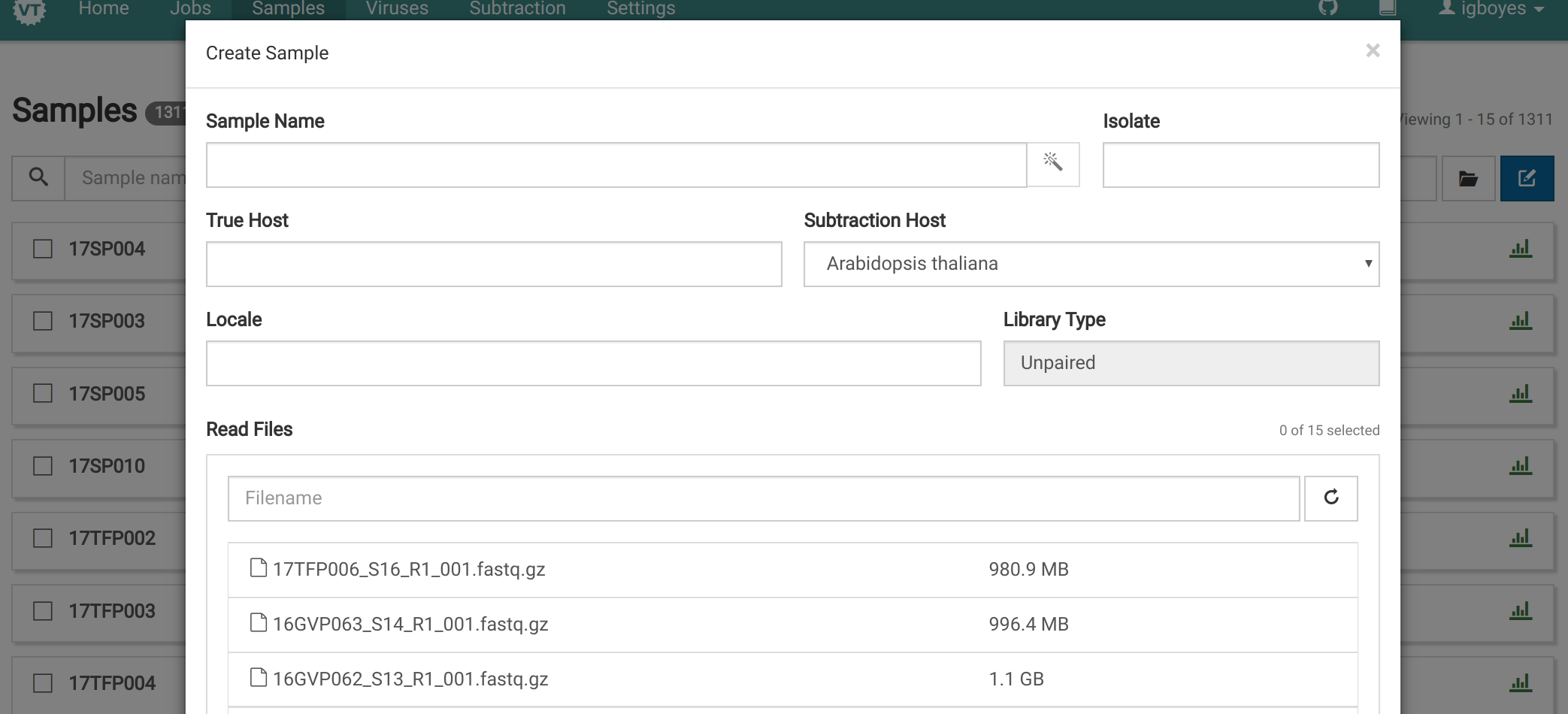This screenshot has height=714, width=1568.
Task: Click the magic wand auto-fill name icon
Action: 1052,162
